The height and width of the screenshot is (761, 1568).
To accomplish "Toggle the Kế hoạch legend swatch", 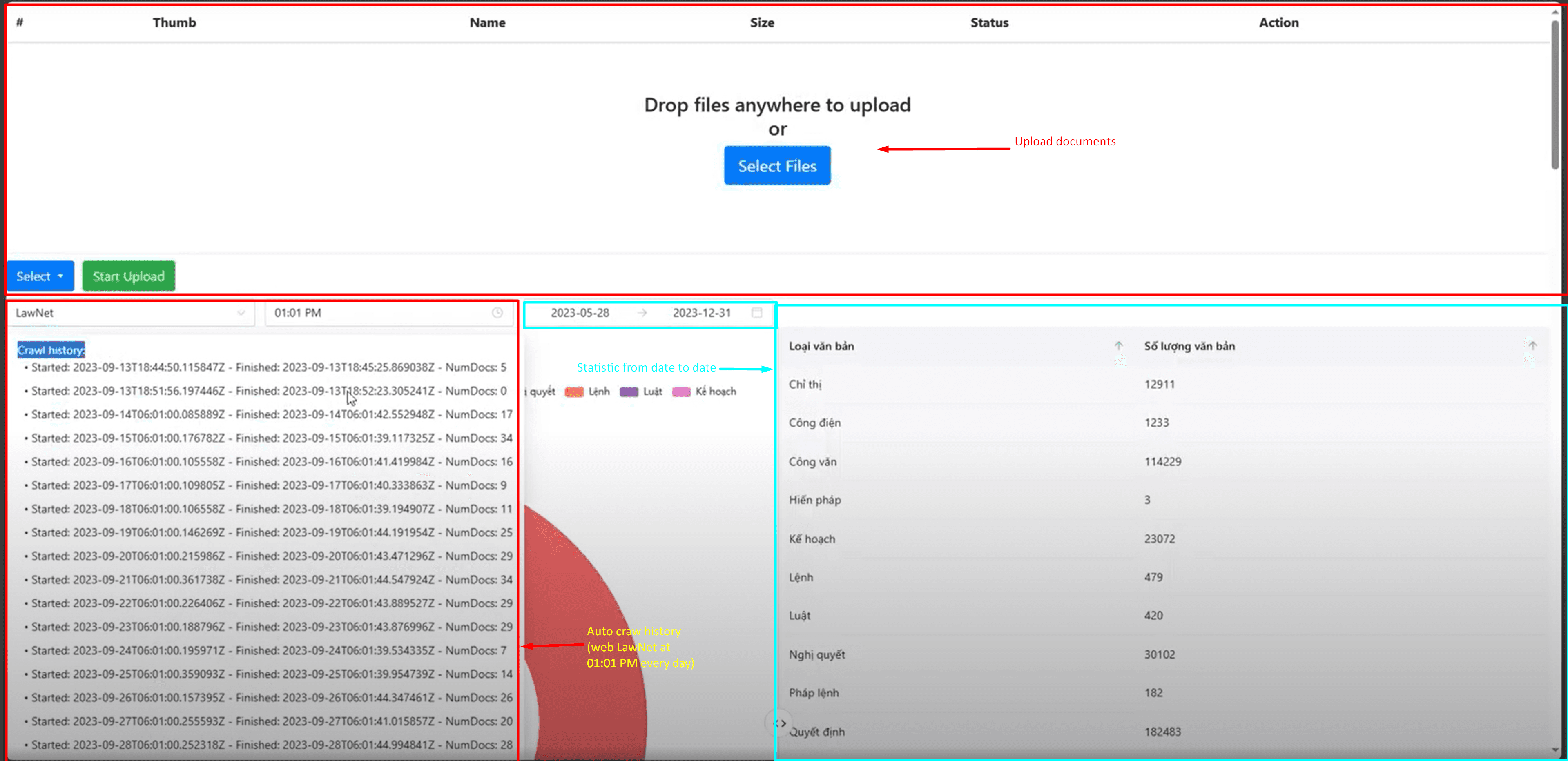I will point(681,392).
